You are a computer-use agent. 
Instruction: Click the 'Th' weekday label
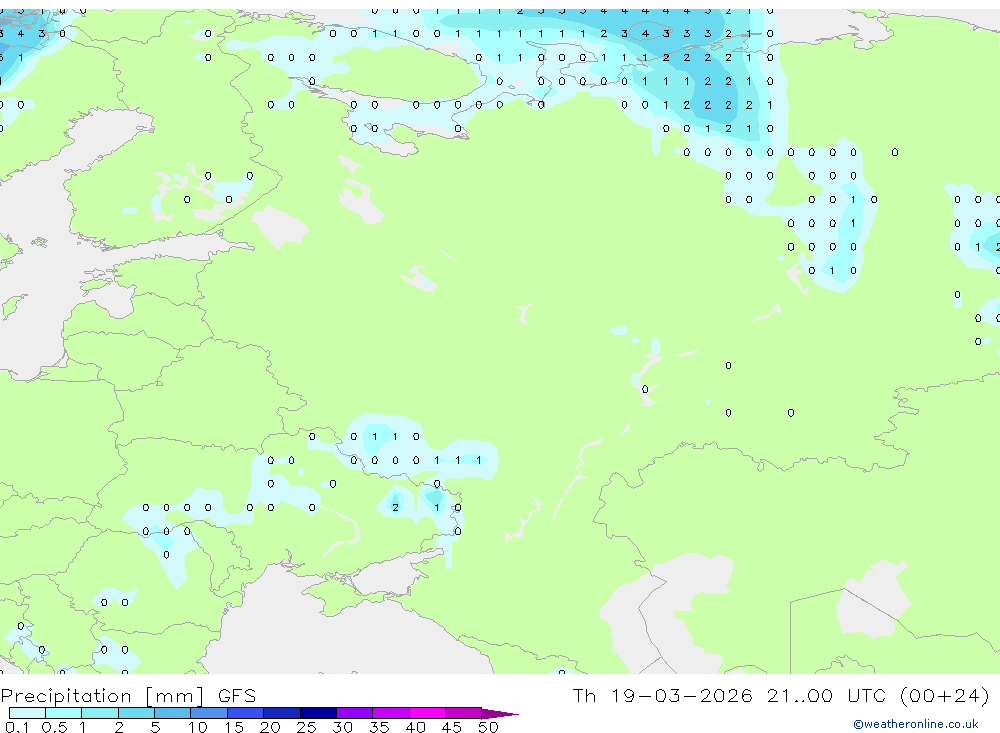click(x=584, y=695)
